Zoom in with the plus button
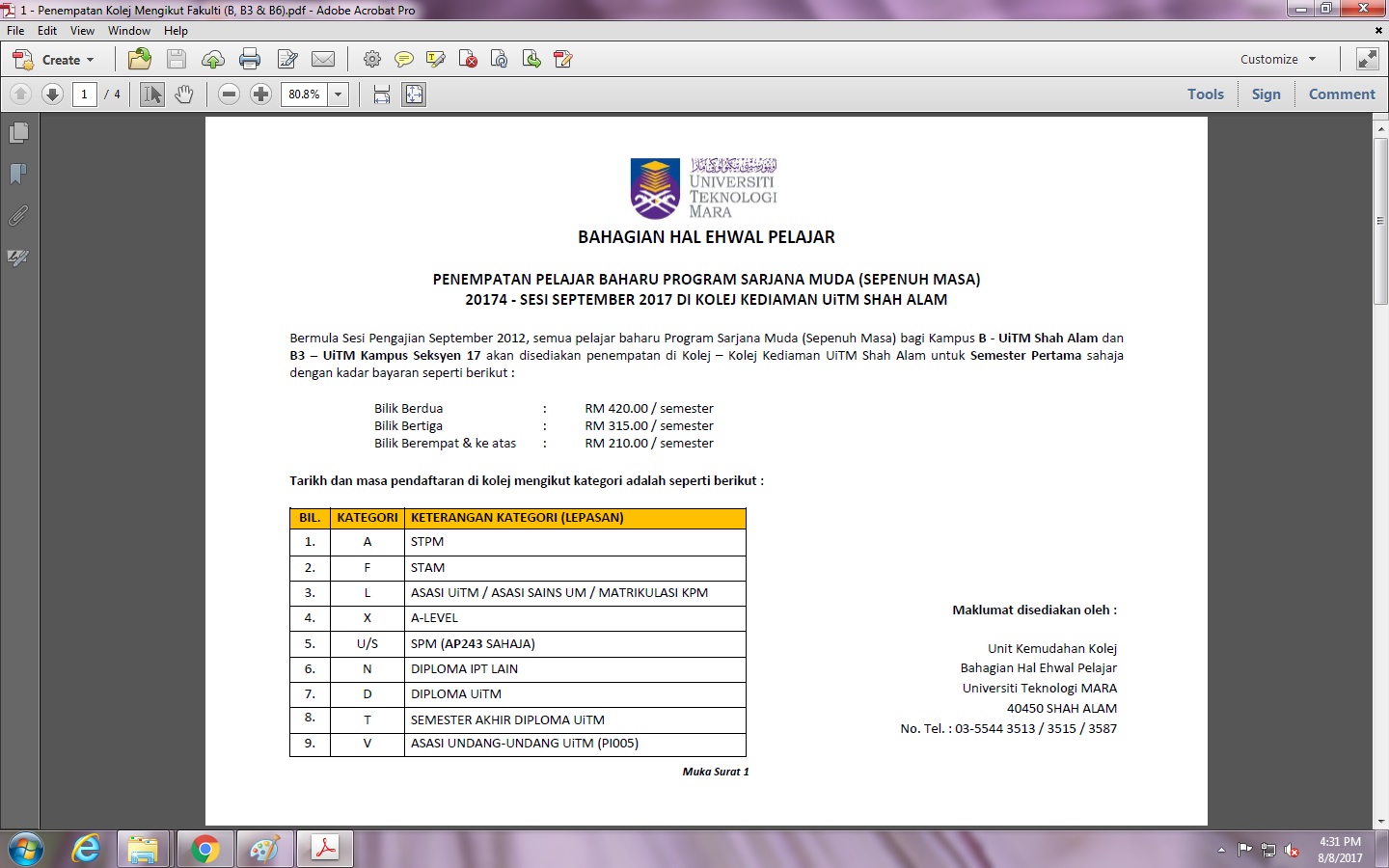This screenshot has height=868, width=1389. pyautogui.click(x=260, y=94)
